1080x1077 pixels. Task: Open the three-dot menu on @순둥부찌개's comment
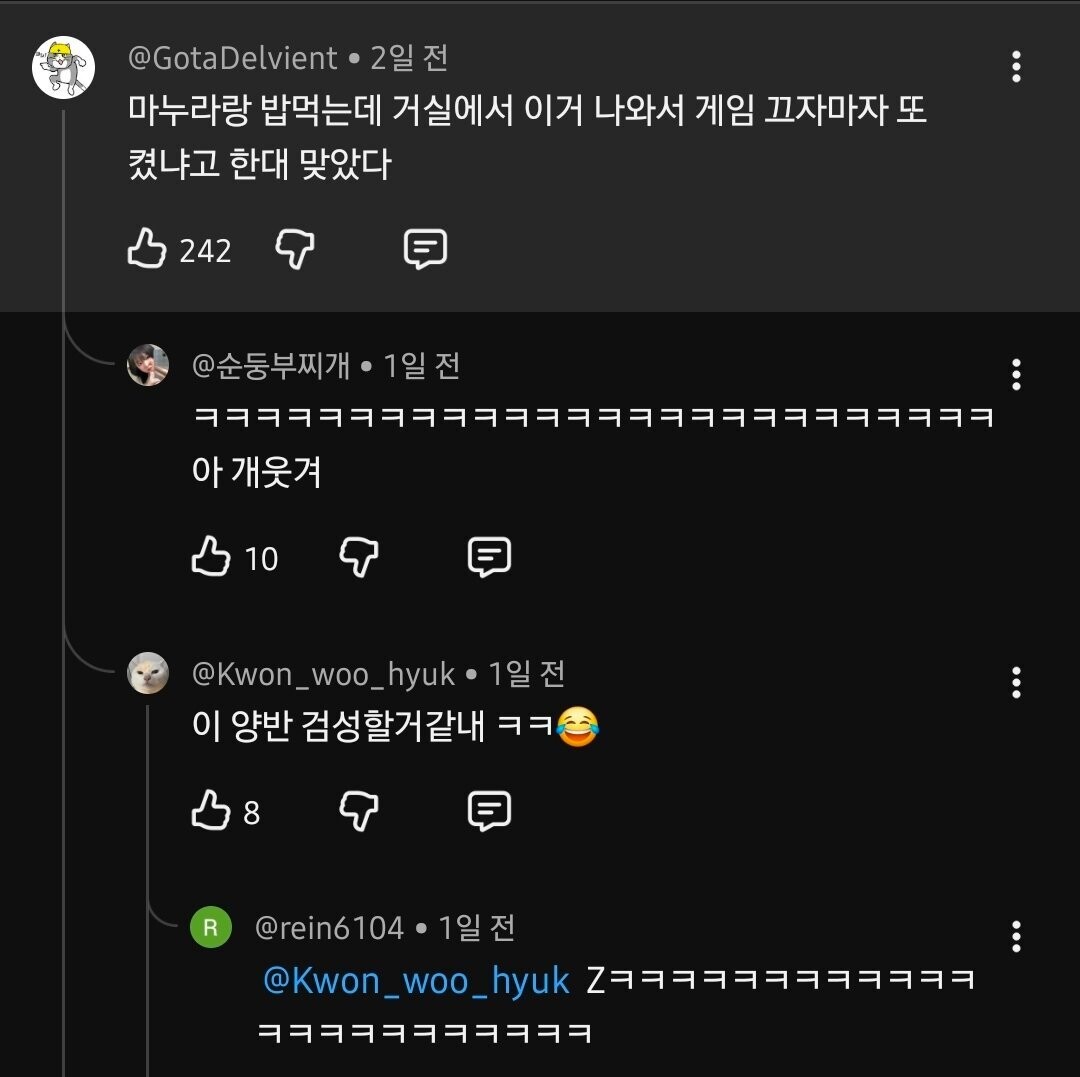pyautogui.click(x=1016, y=374)
